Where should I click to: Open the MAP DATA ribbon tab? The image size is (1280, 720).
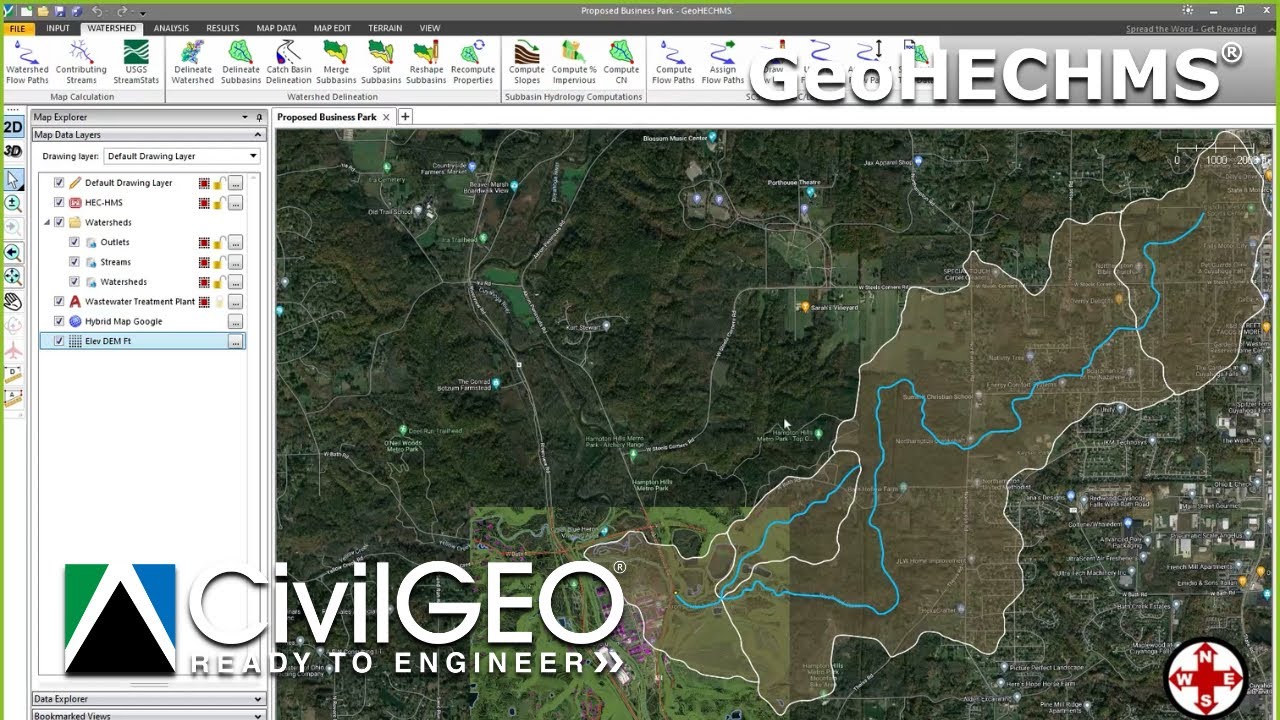click(x=276, y=28)
